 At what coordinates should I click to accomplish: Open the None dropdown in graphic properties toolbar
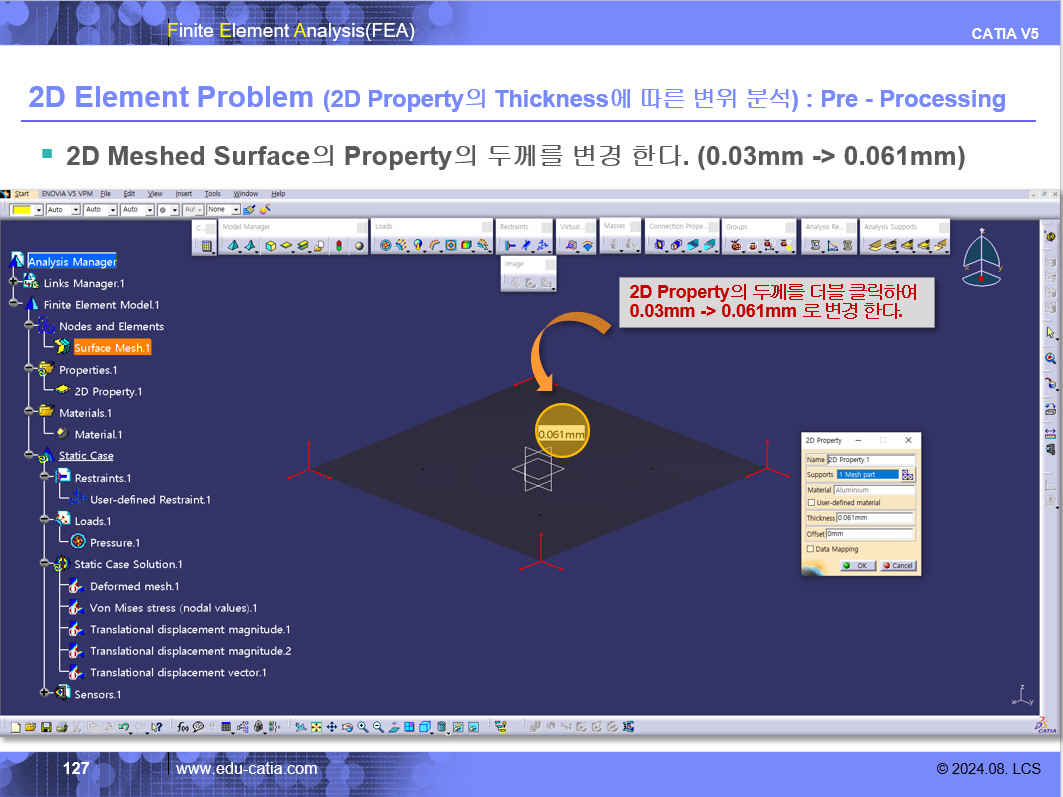click(x=236, y=210)
